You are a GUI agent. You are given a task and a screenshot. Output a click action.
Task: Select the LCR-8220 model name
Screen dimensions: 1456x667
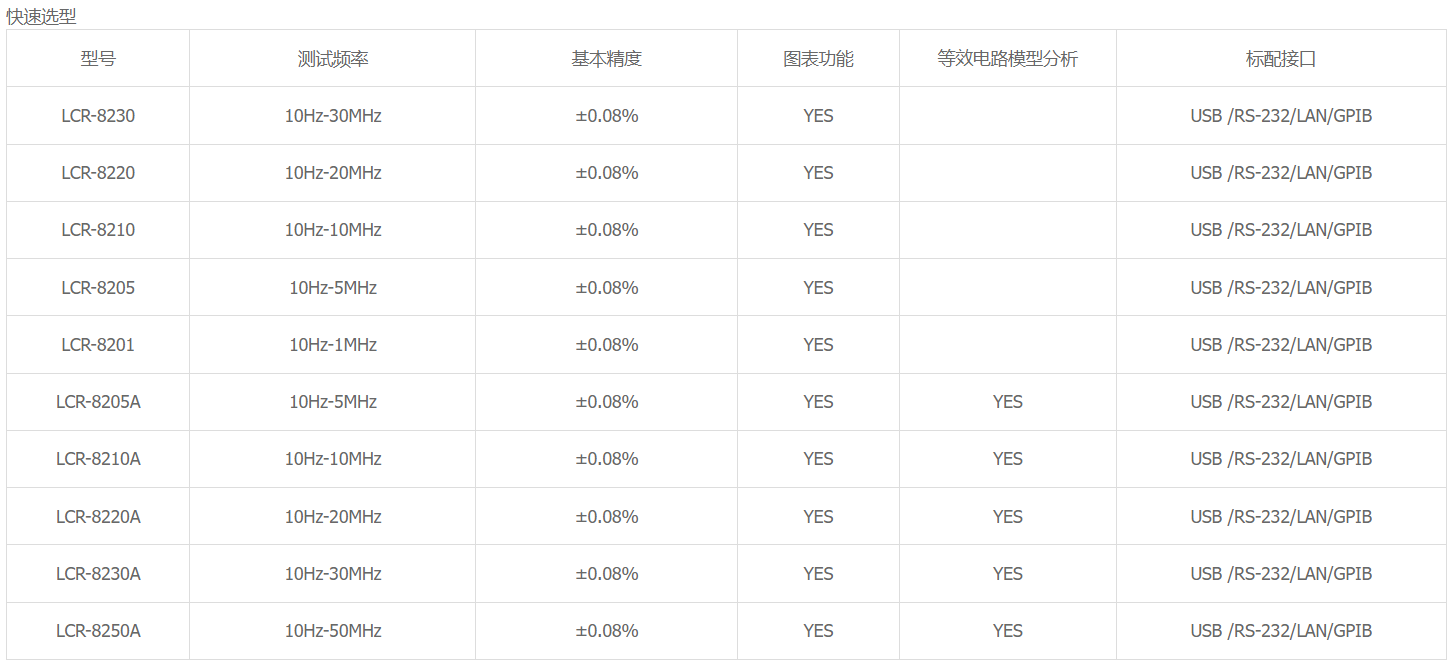click(98, 173)
